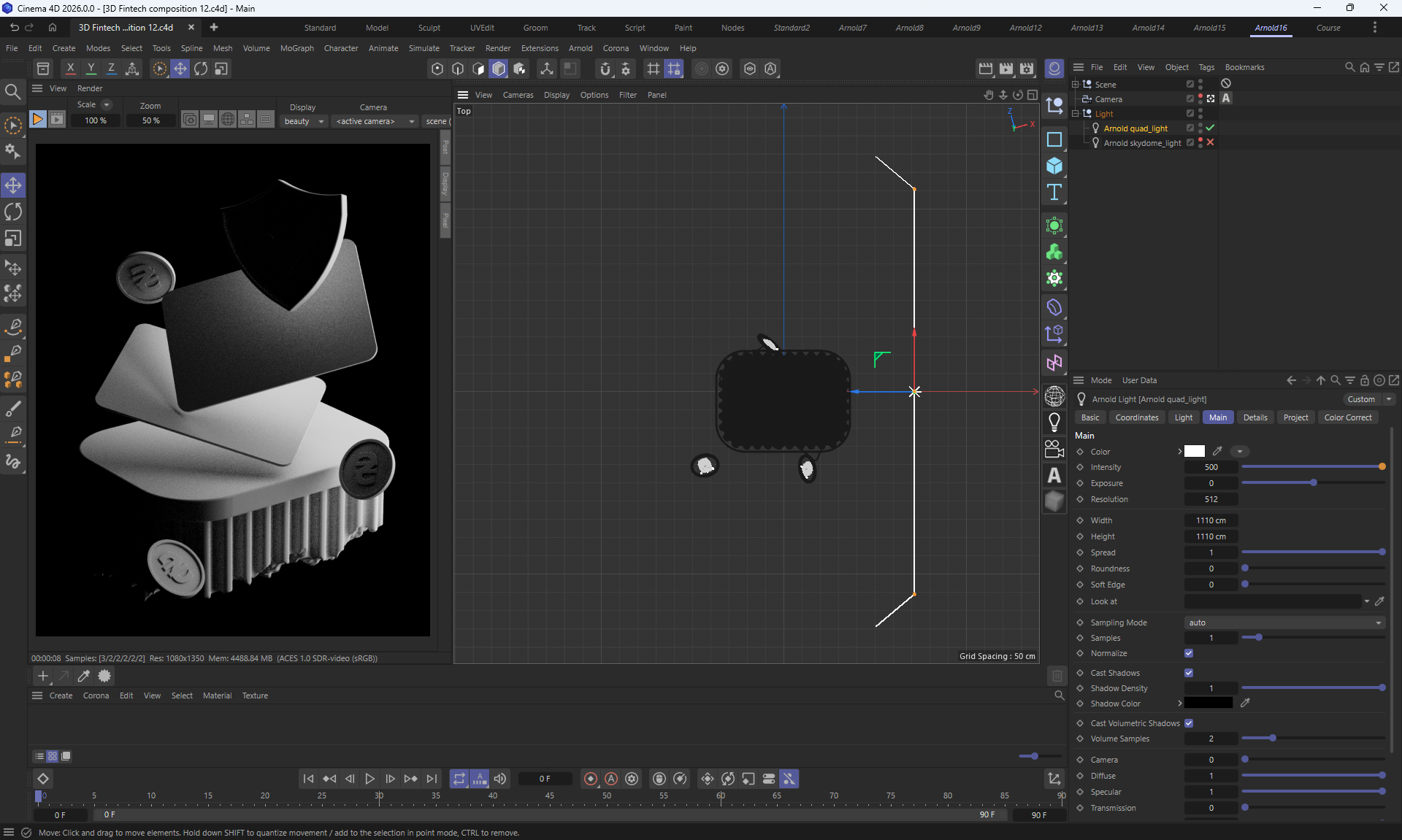Disable Cast Volumetric Shadows checkbox
The image size is (1402, 840).
1189,723
